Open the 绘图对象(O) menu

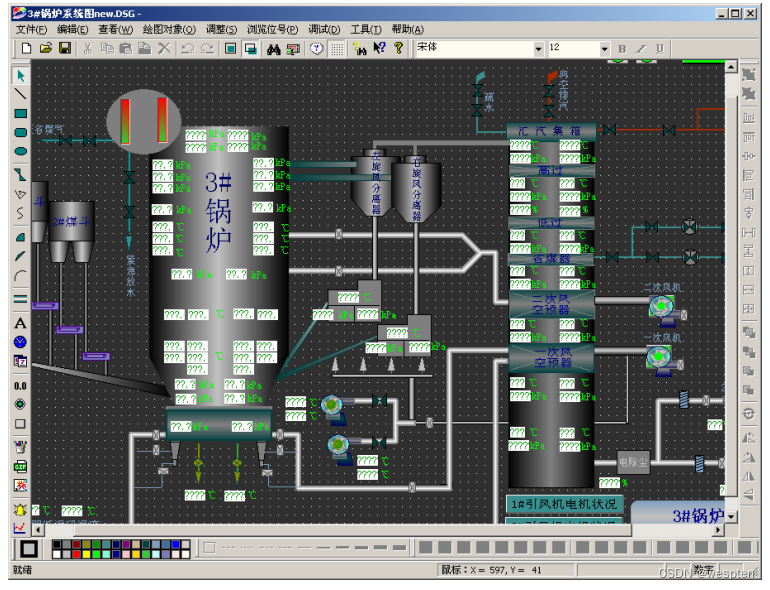coord(169,29)
